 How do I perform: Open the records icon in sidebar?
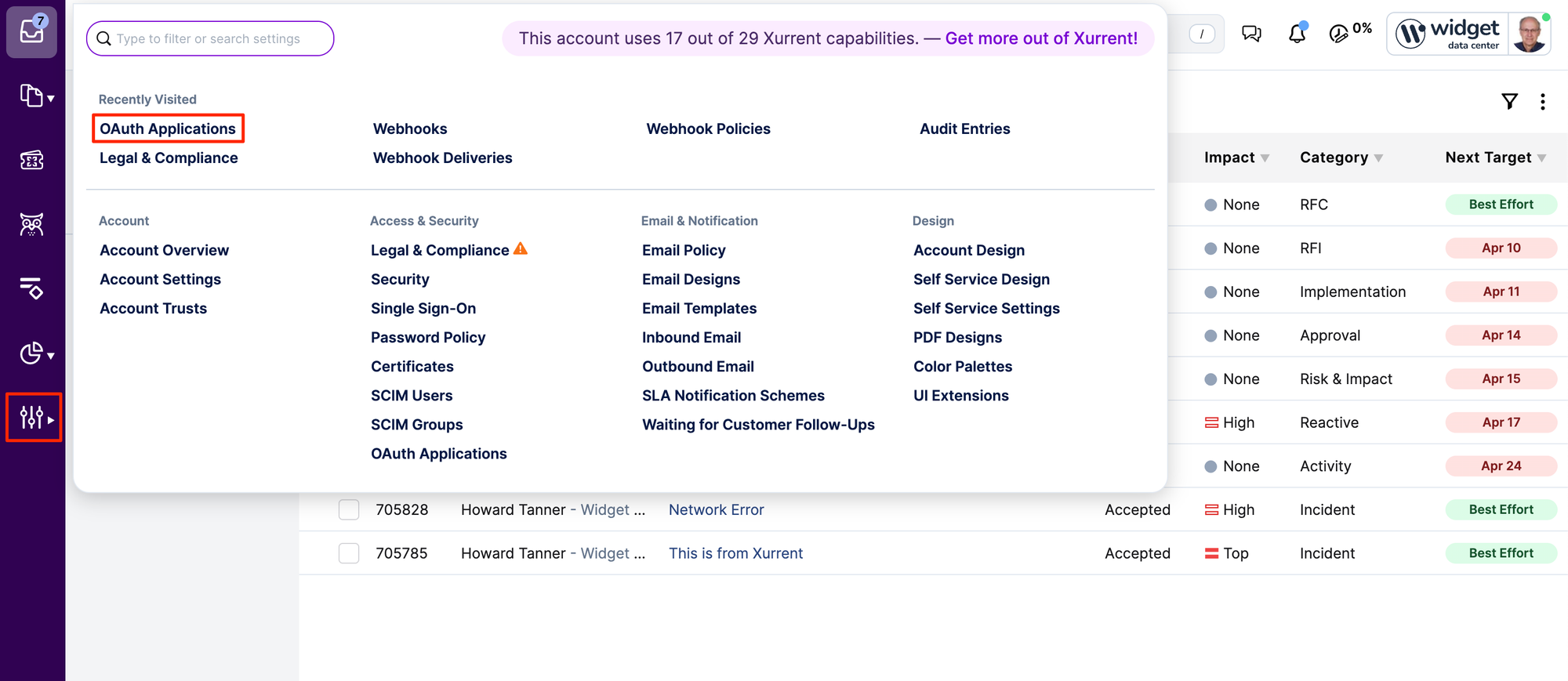pyautogui.click(x=36, y=96)
